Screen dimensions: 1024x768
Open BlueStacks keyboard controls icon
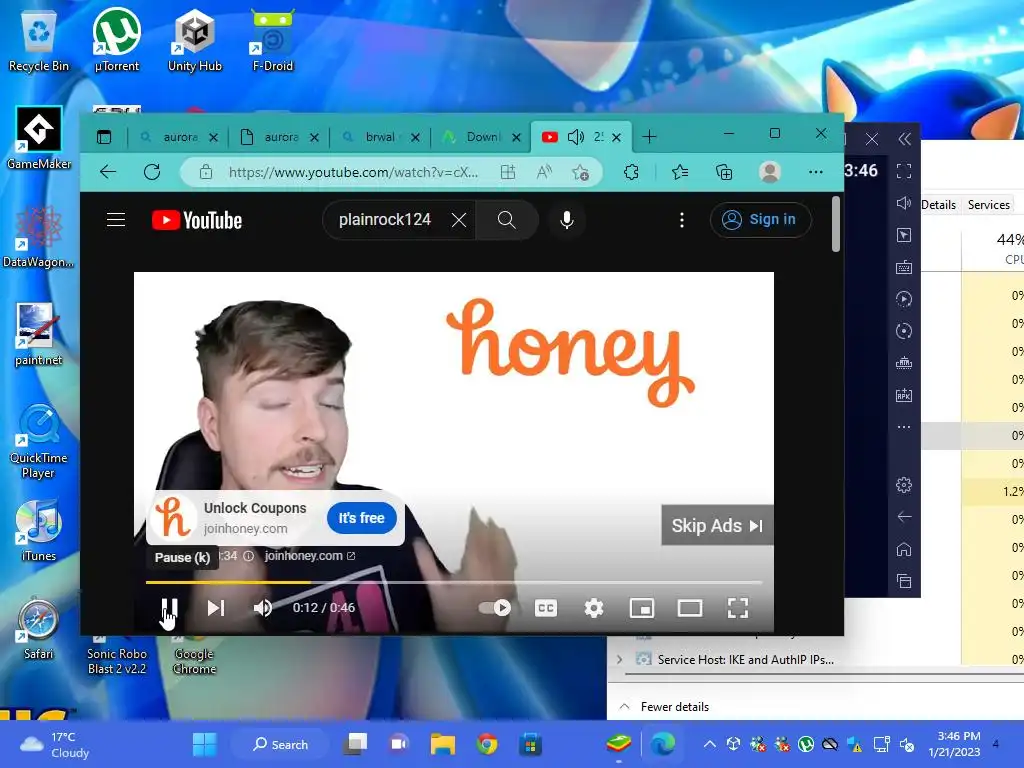904,267
